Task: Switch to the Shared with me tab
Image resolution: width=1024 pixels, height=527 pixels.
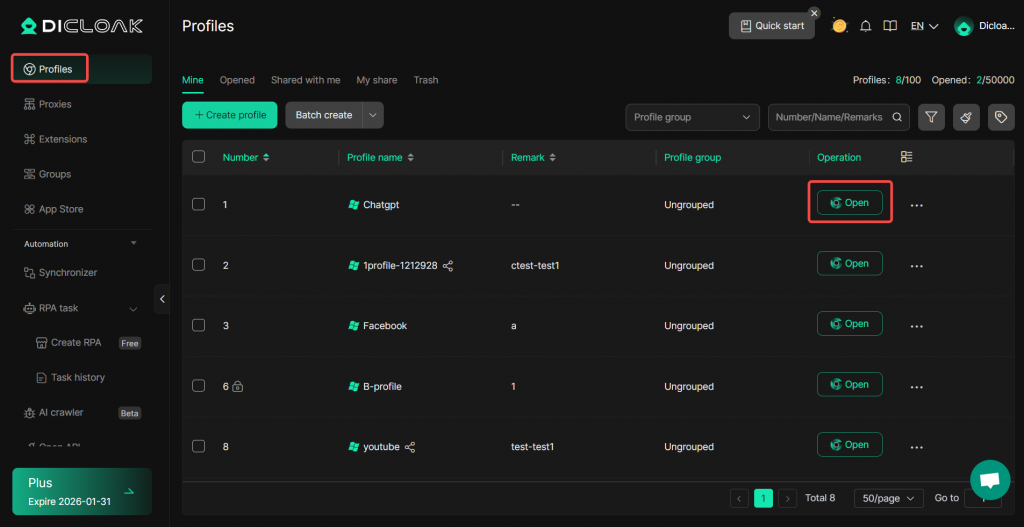Action: [305, 80]
